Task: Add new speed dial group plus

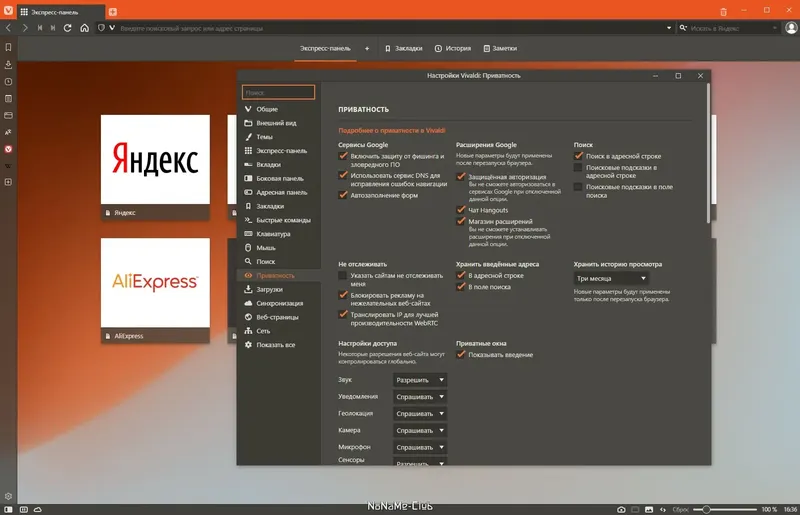Action: [367, 48]
